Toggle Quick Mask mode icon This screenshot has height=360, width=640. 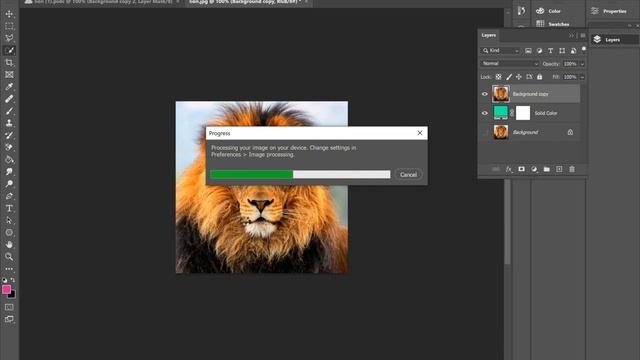(x=9, y=307)
